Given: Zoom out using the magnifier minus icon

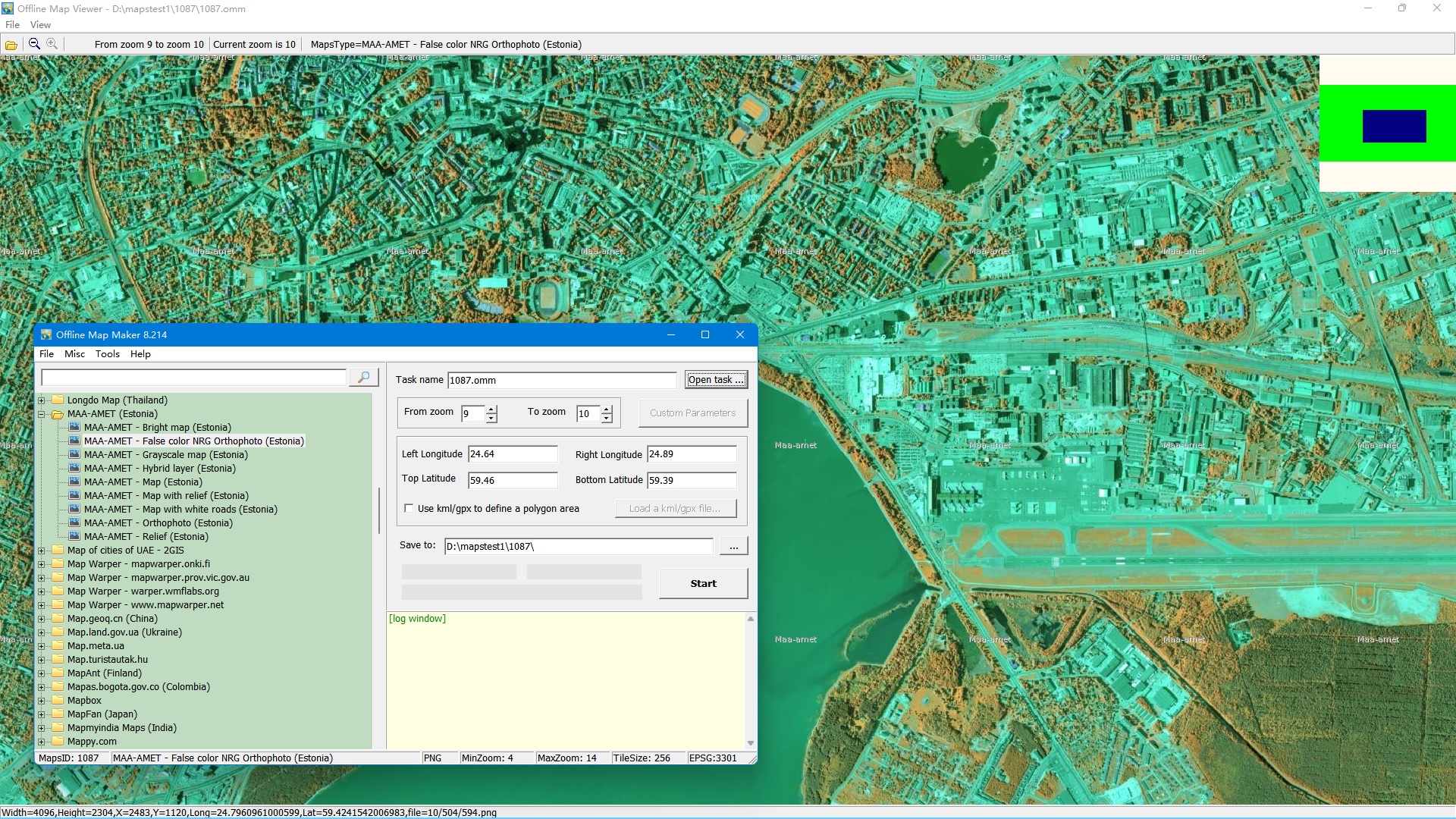Looking at the screenshot, I should click(34, 44).
